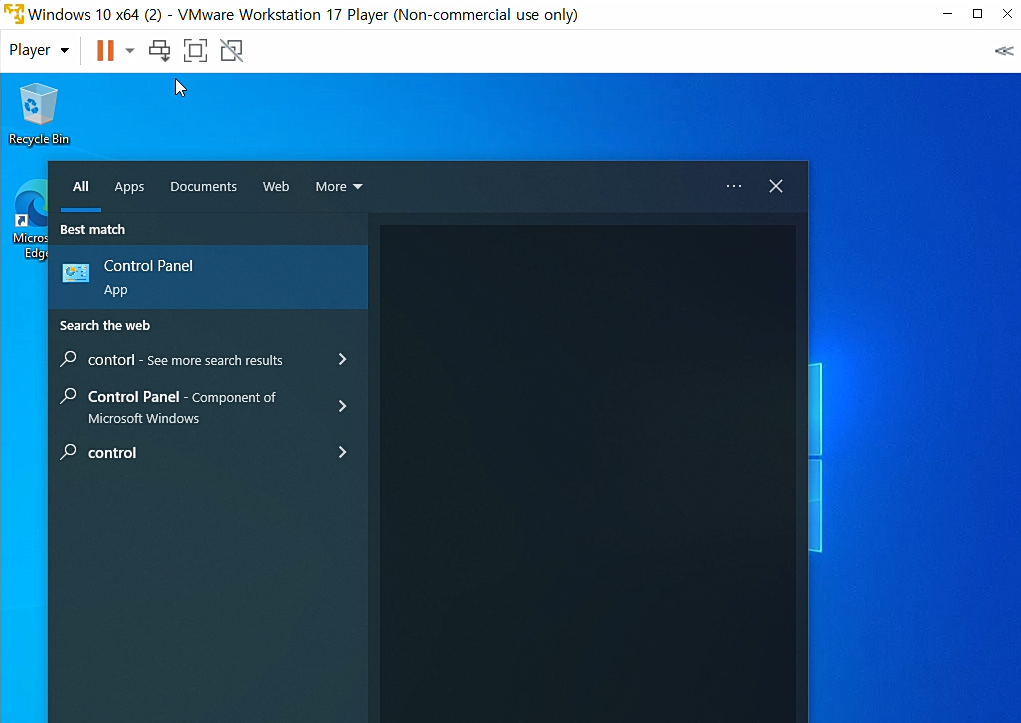Expand arrow for 'control' suggestion
The width and height of the screenshot is (1021, 723).
(x=343, y=453)
